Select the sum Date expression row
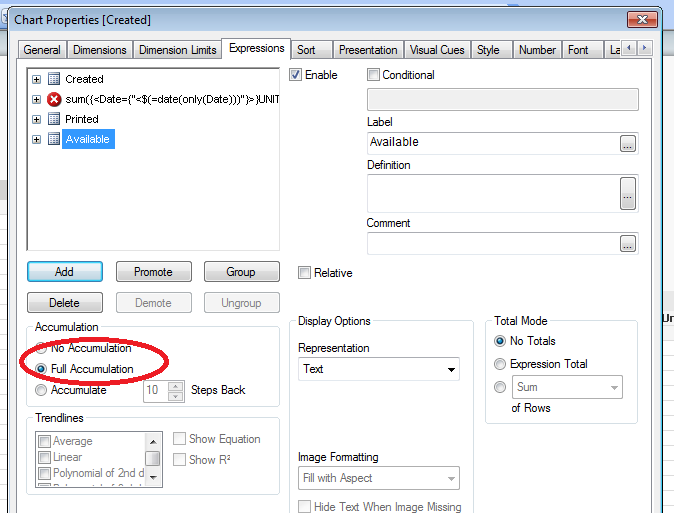Viewport: 674px width, 513px height. (x=172, y=99)
